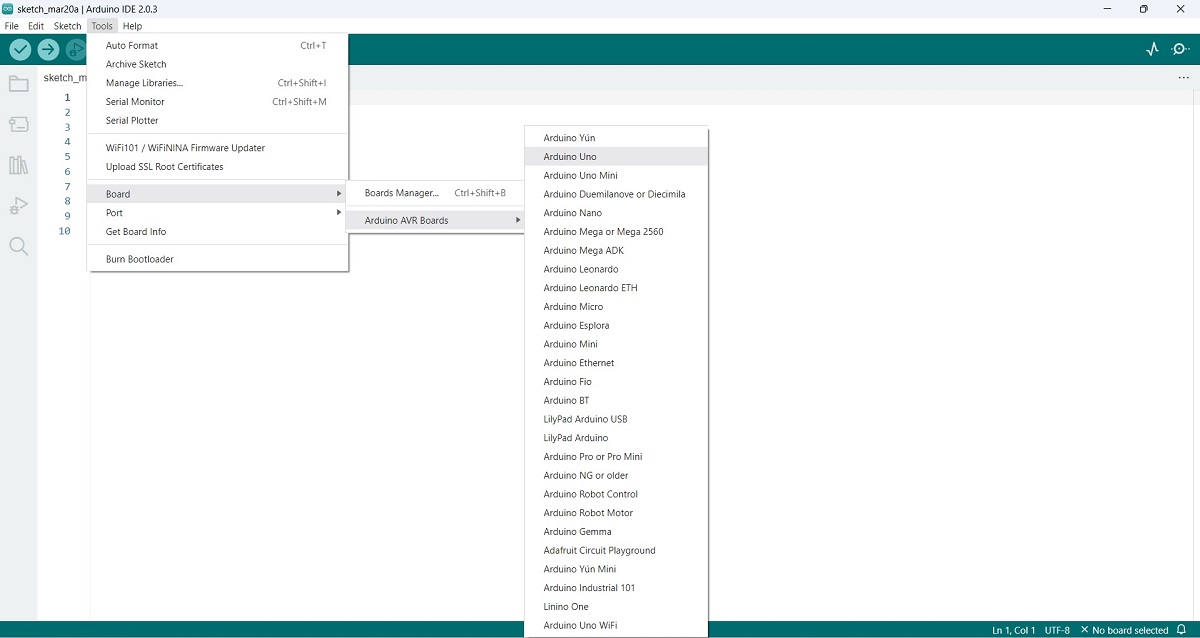Open Serial Monitor icon at top right
This screenshot has width=1200, height=638.
pos(1180,49)
